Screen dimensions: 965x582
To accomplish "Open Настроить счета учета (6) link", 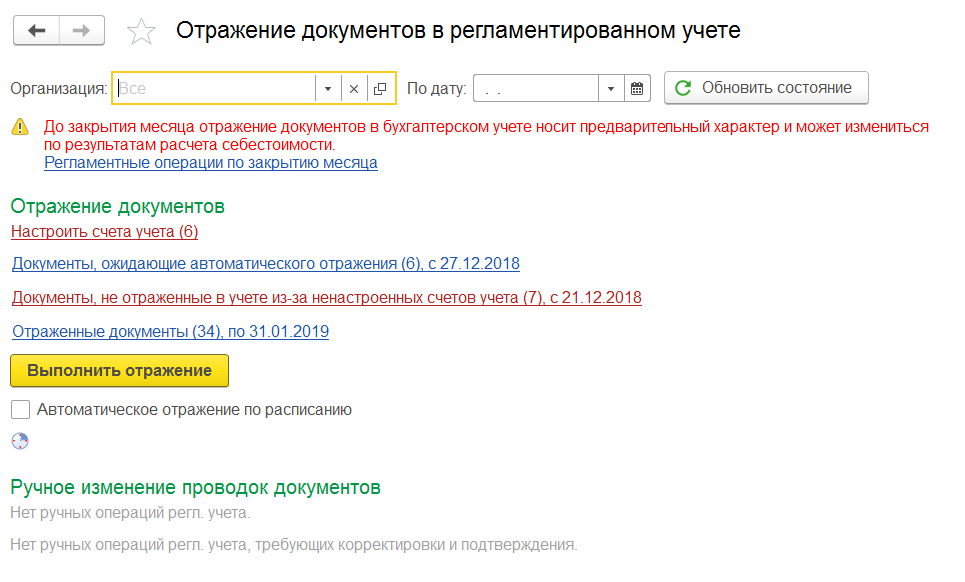I will click(105, 232).
